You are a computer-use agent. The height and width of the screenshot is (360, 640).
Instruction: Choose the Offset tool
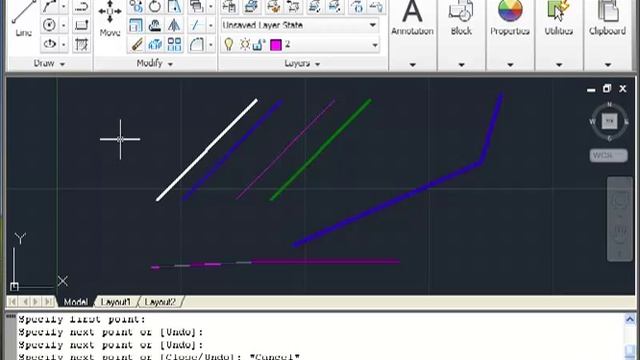pos(155,25)
